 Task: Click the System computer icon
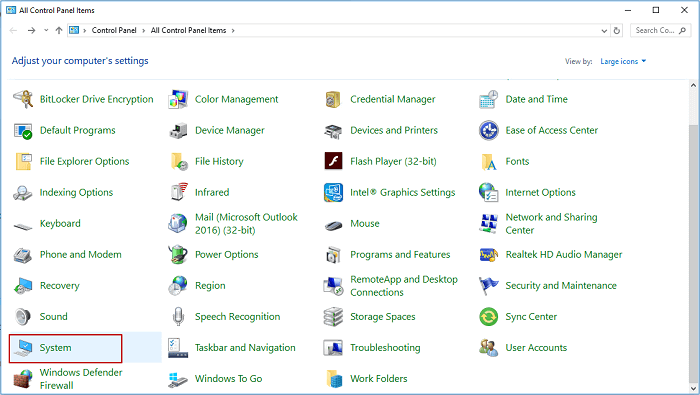click(22, 348)
